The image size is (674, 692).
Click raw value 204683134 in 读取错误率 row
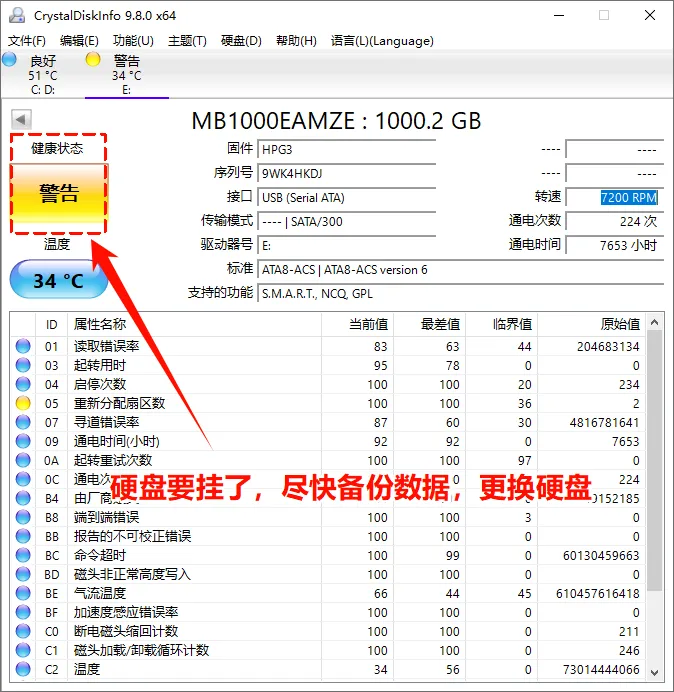(608, 347)
